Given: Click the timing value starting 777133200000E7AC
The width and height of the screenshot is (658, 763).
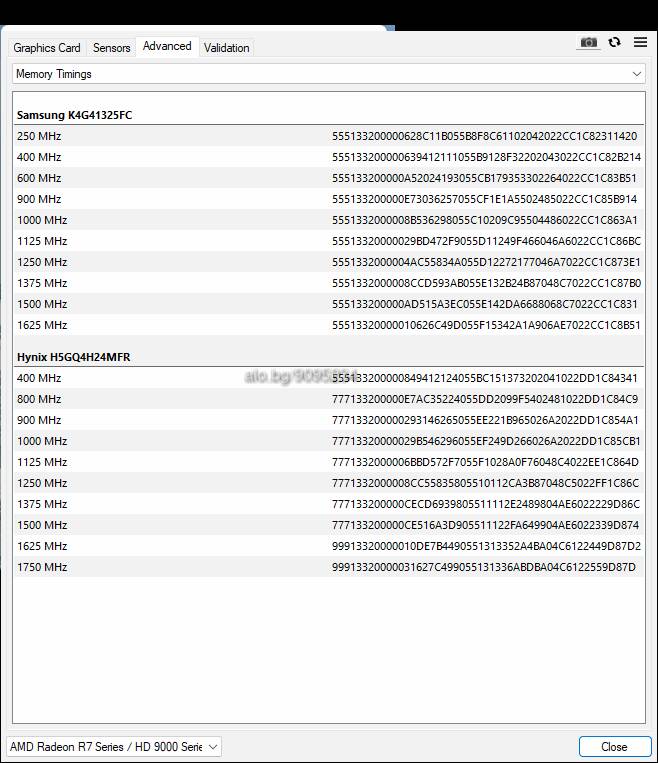Looking at the screenshot, I should pyautogui.click(x=485, y=399).
